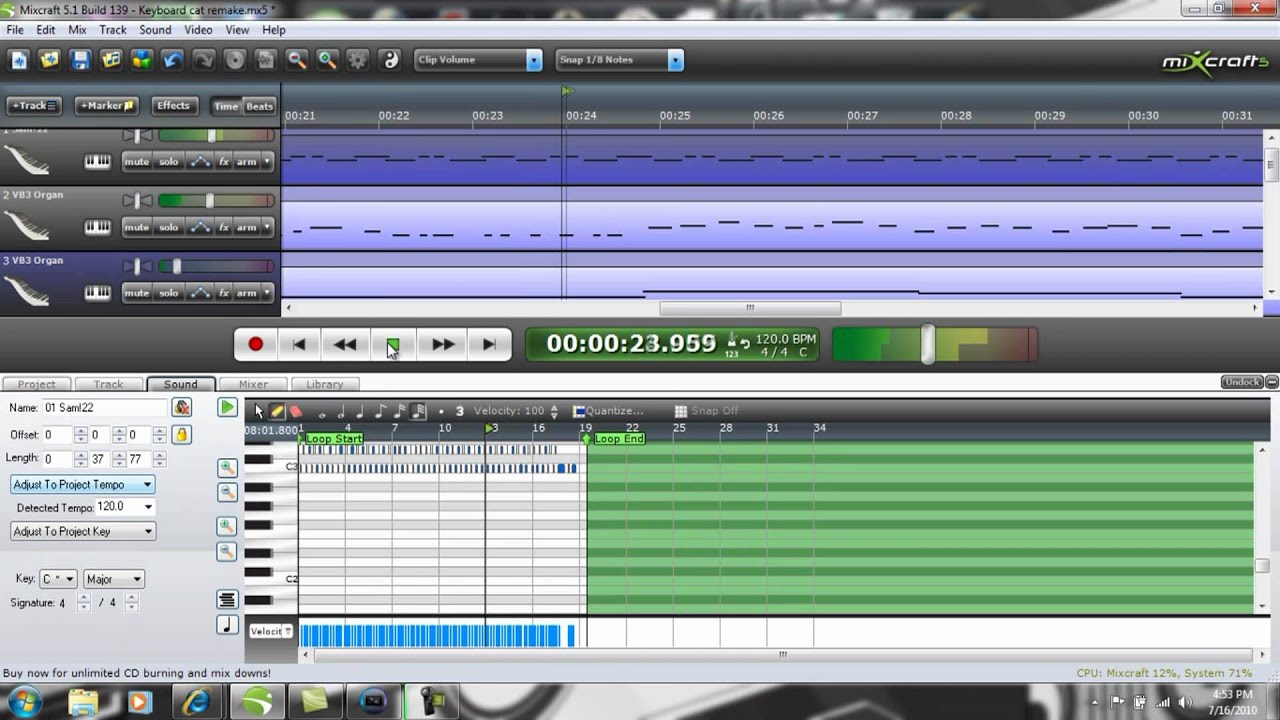
Task: Open preferences with the gear icon
Action: coord(358,60)
